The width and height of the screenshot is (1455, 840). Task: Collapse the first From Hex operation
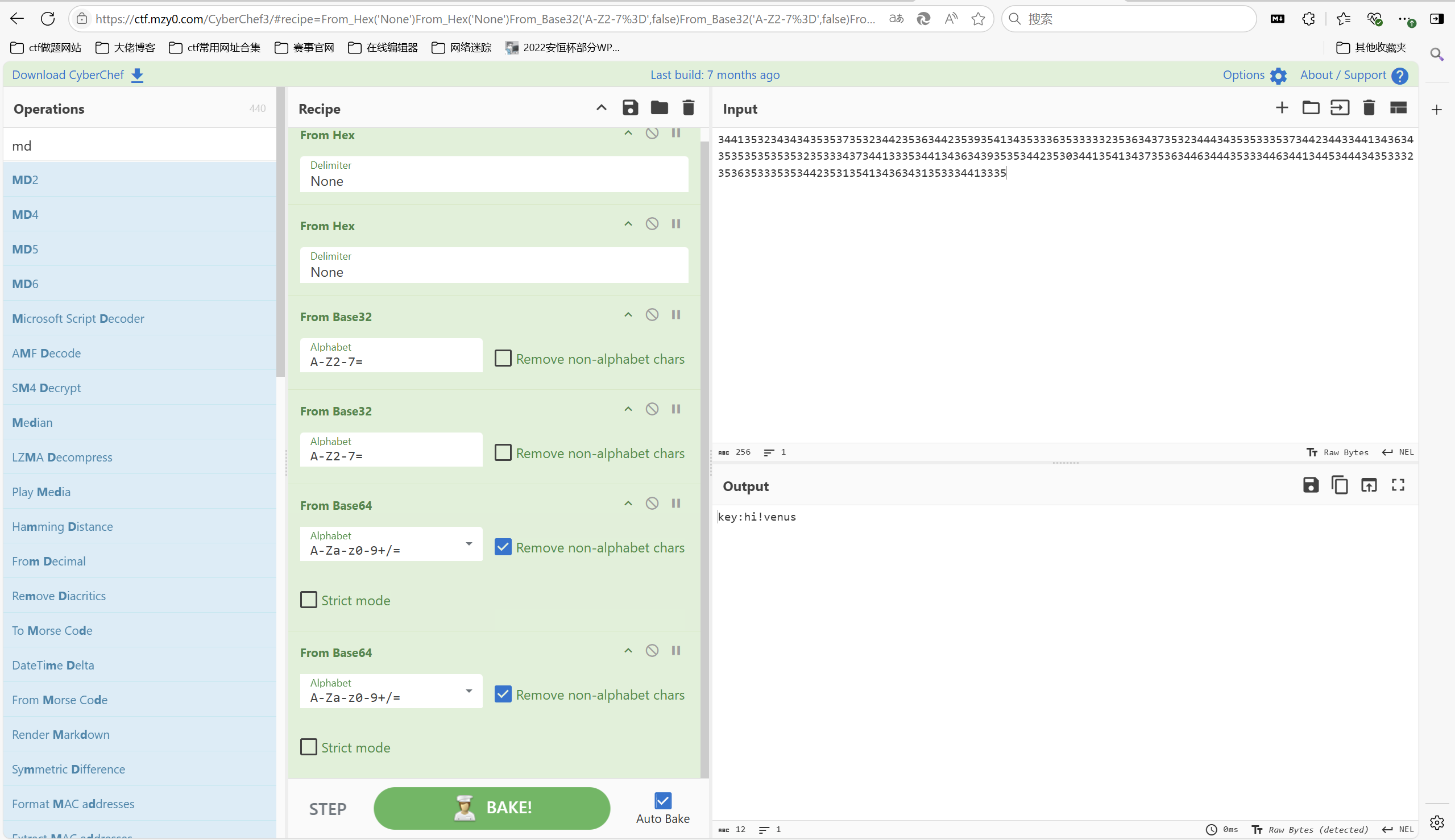[628, 133]
